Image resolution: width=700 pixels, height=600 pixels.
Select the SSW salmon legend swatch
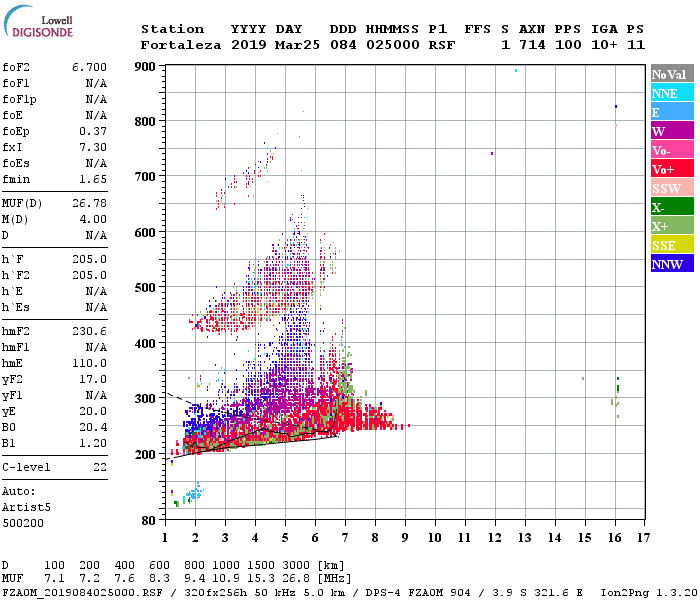coord(672,188)
